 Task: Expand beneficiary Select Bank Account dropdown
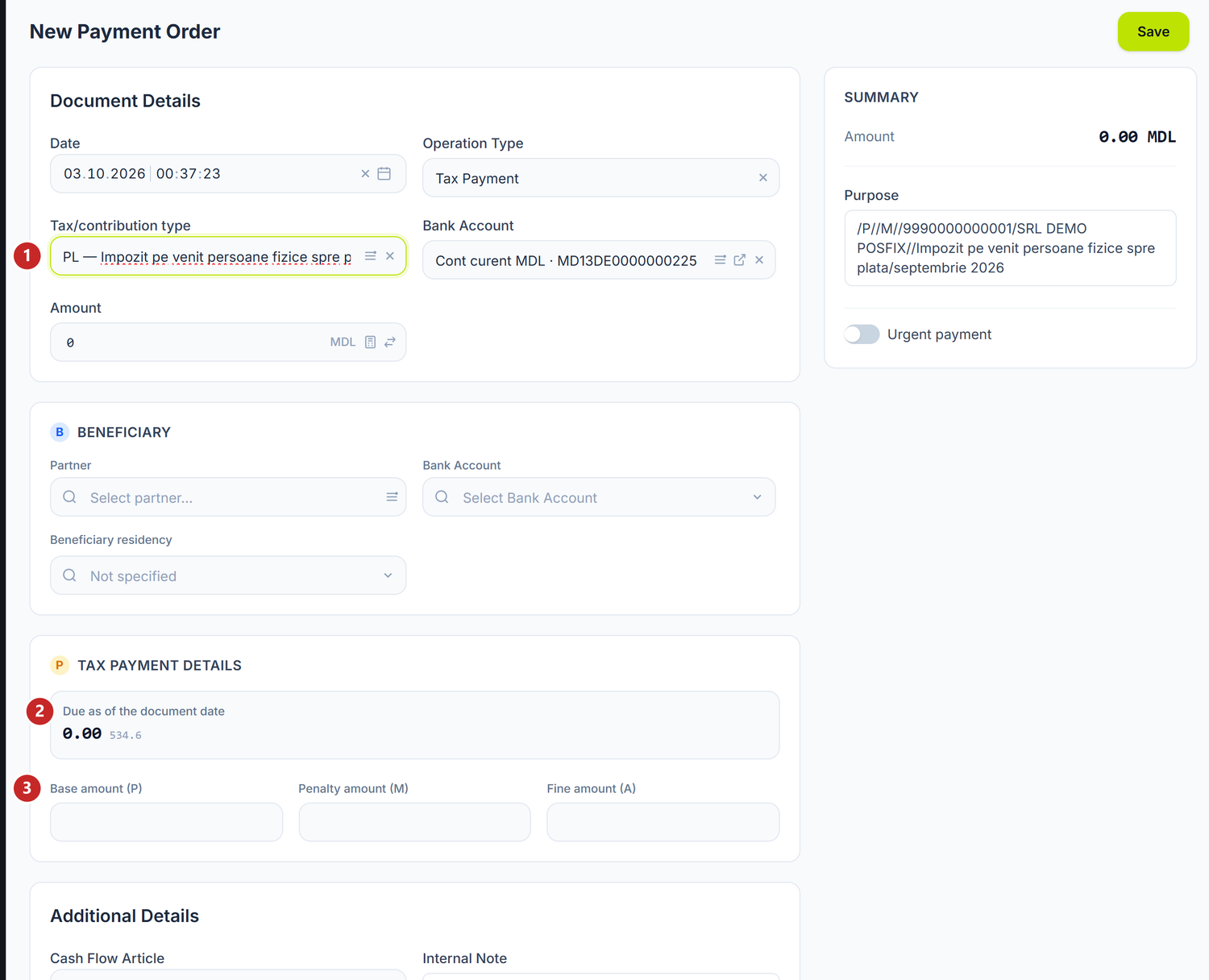(x=757, y=497)
